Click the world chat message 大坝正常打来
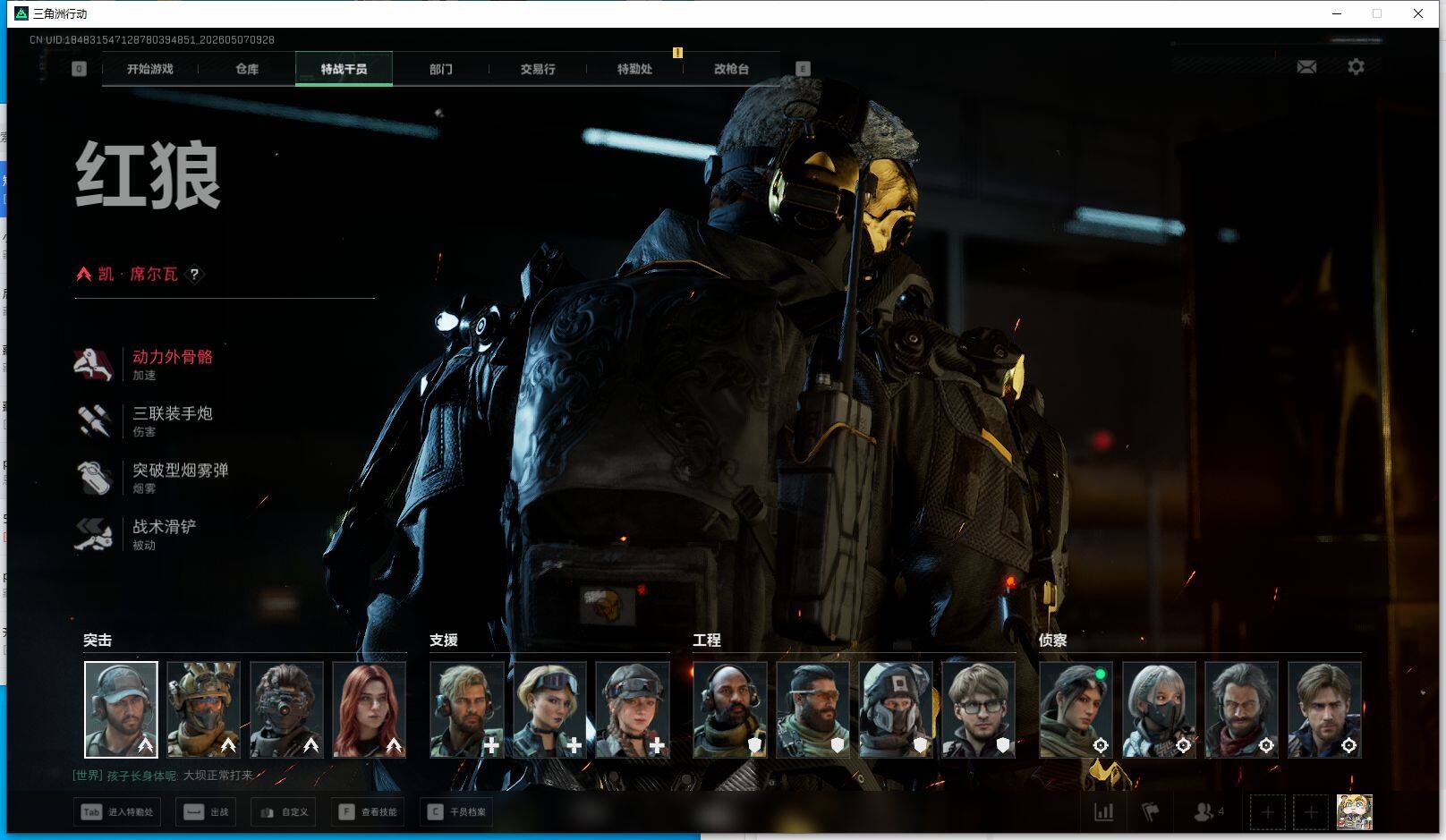Image resolution: width=1446 pixels, height=840 pixels. (x=218, y=776)
